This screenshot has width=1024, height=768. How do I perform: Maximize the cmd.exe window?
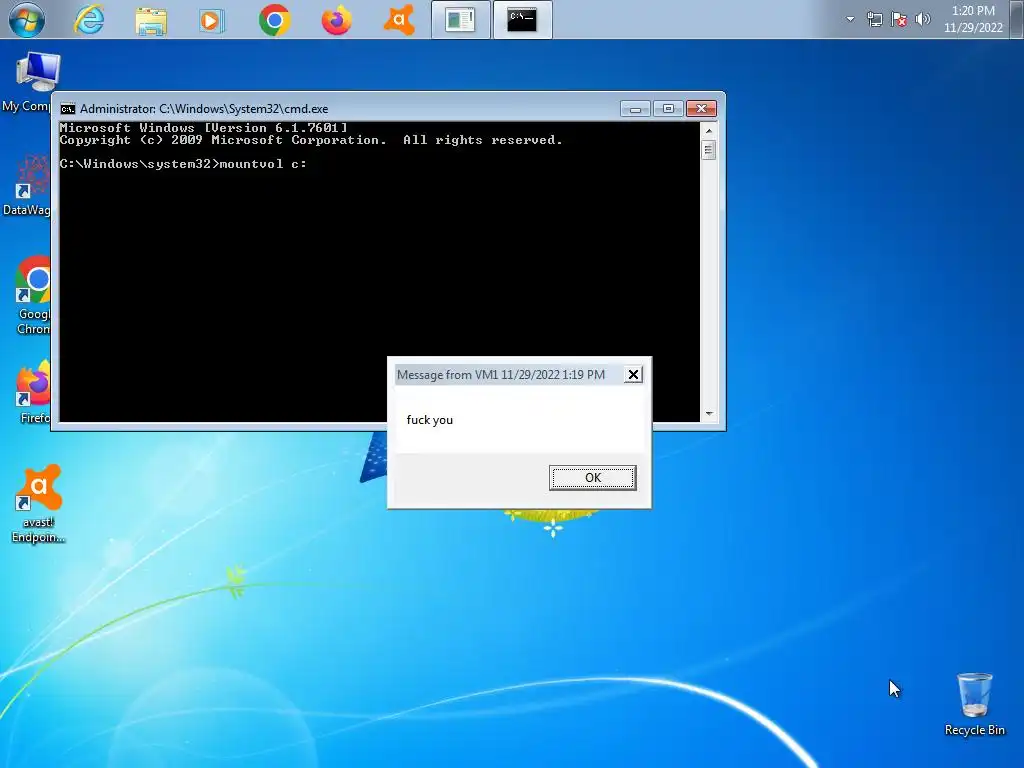pos(668,109)
